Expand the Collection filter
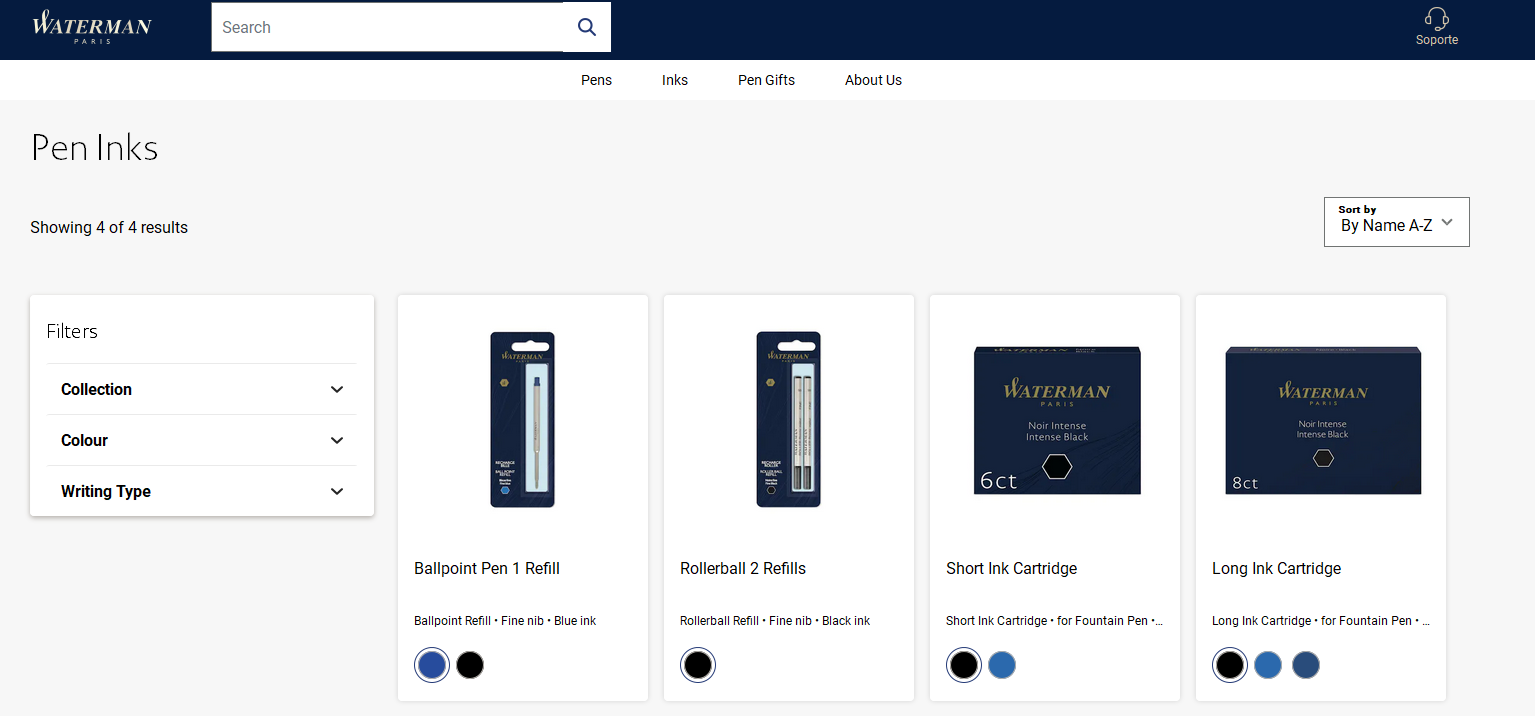 [x=201, y=389]
